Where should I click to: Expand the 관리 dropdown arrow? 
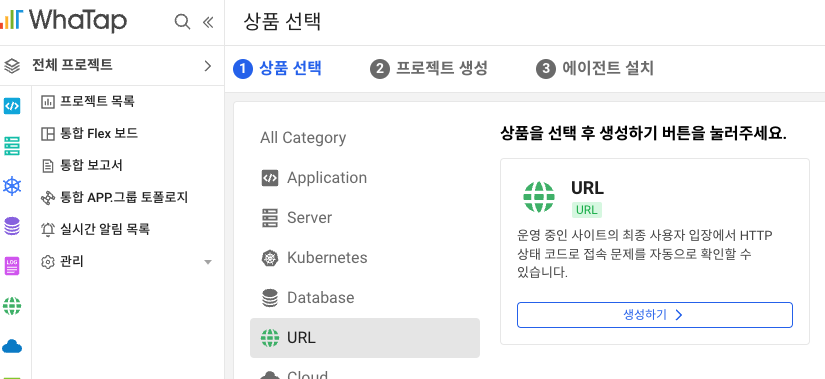coord(208,262)
